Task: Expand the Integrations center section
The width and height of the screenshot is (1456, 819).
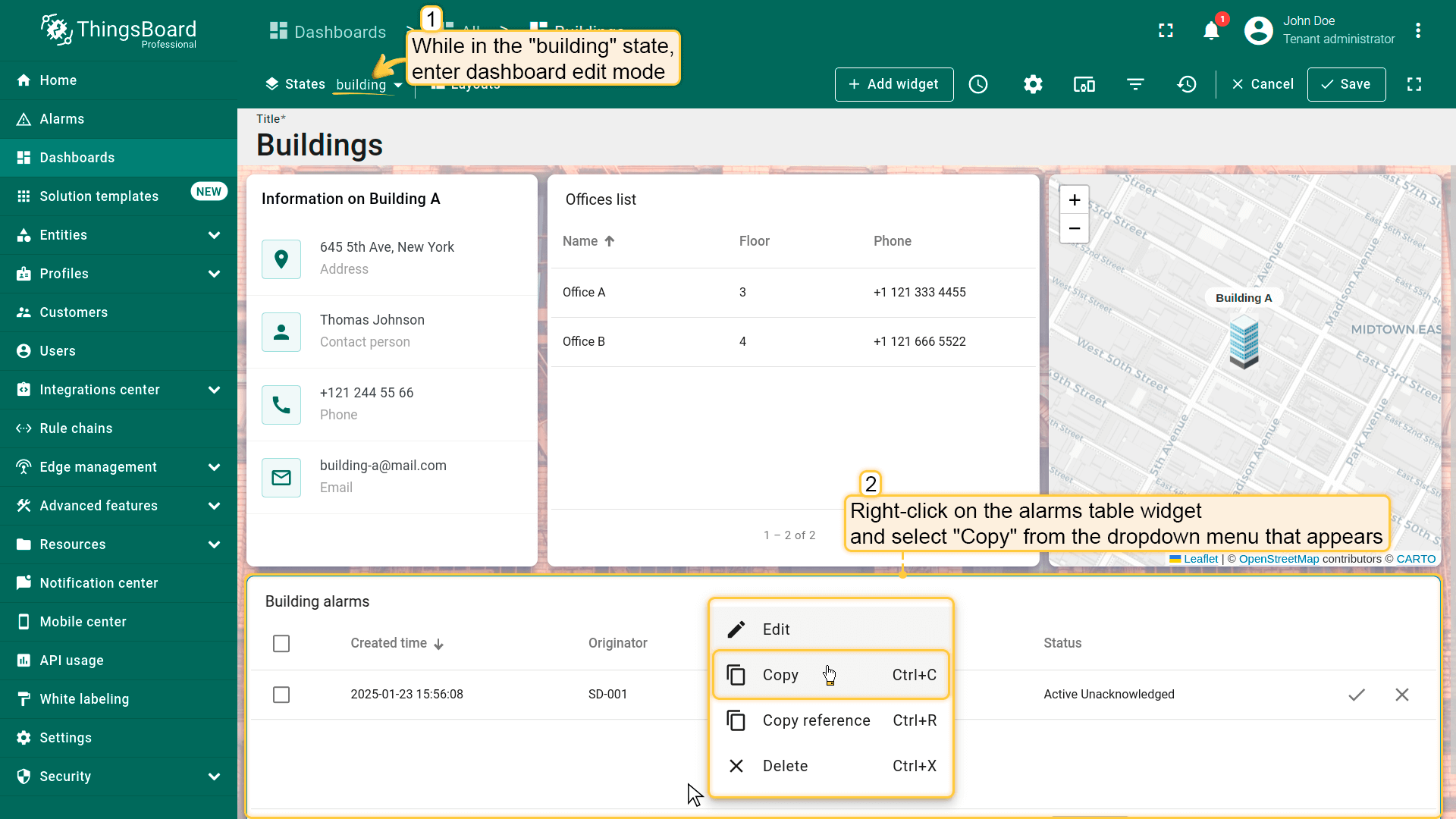Action: [119, 390]
